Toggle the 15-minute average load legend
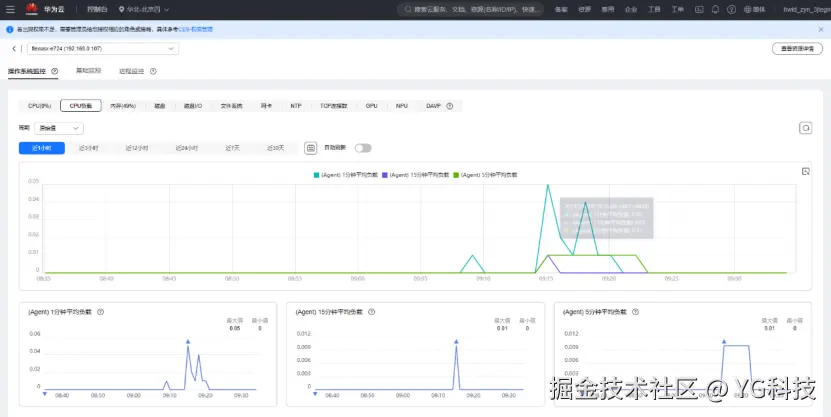The height and width of the screenshot is (417, 831). 415,175
